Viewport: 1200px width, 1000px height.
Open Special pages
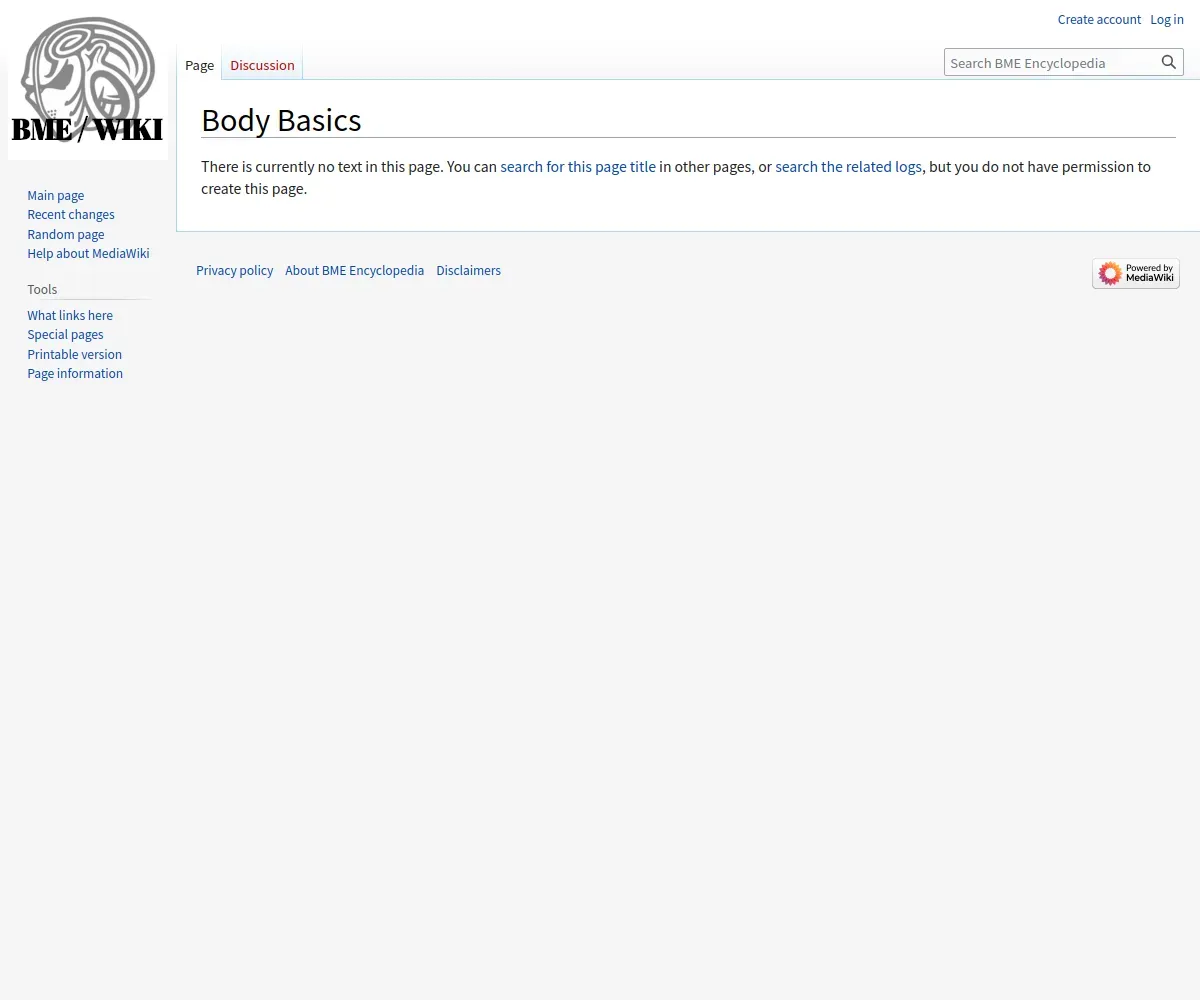pyautogui.click(x=65, y=334)
